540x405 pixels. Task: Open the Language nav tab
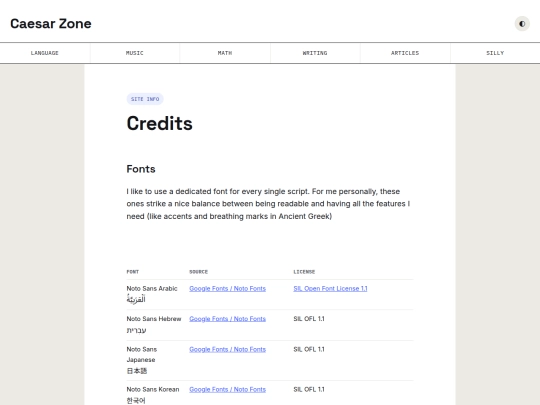pos(45,53)
